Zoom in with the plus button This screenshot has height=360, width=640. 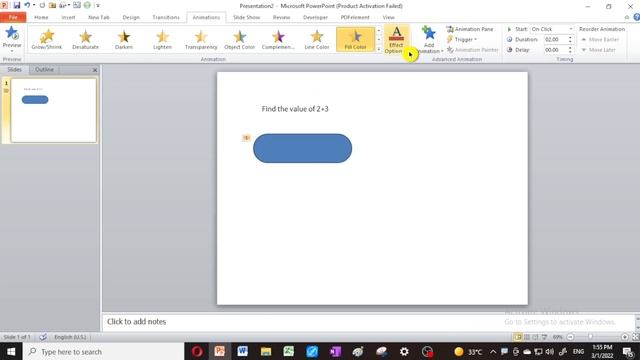[x=624, y=337]
